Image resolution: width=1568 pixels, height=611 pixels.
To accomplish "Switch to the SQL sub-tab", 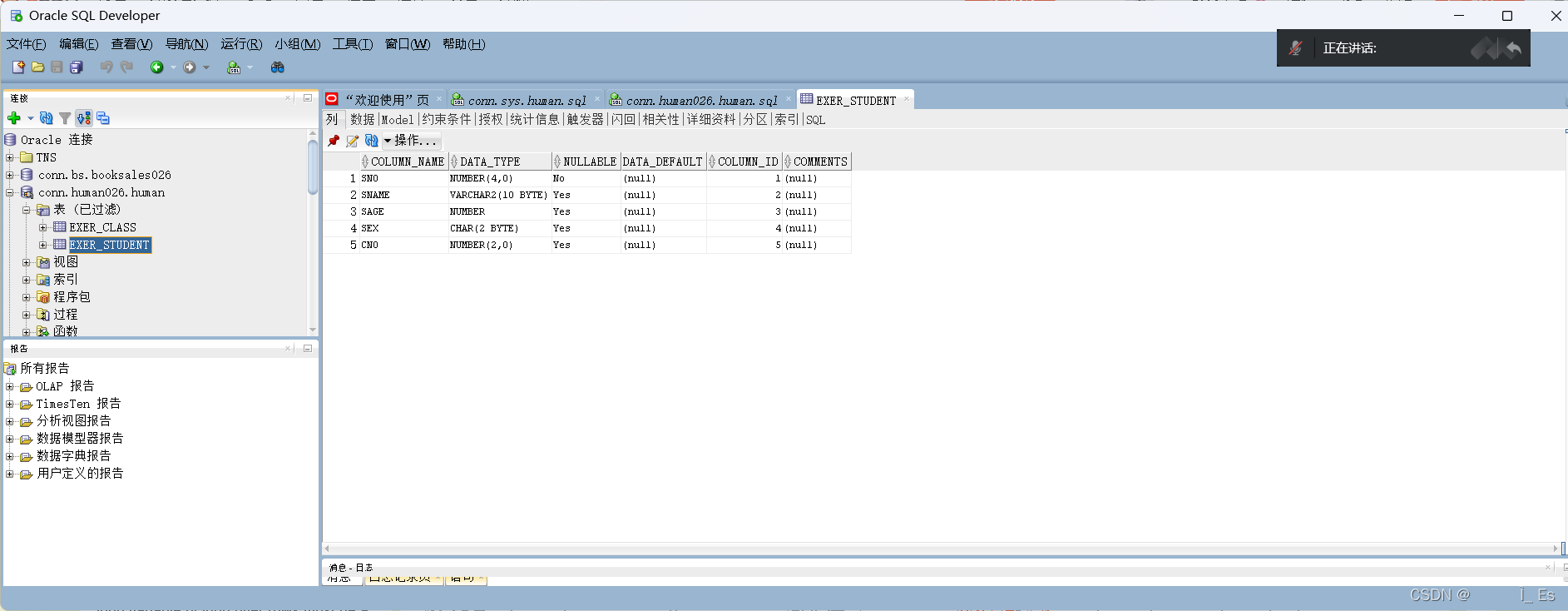I will click(x=816, y=120).
